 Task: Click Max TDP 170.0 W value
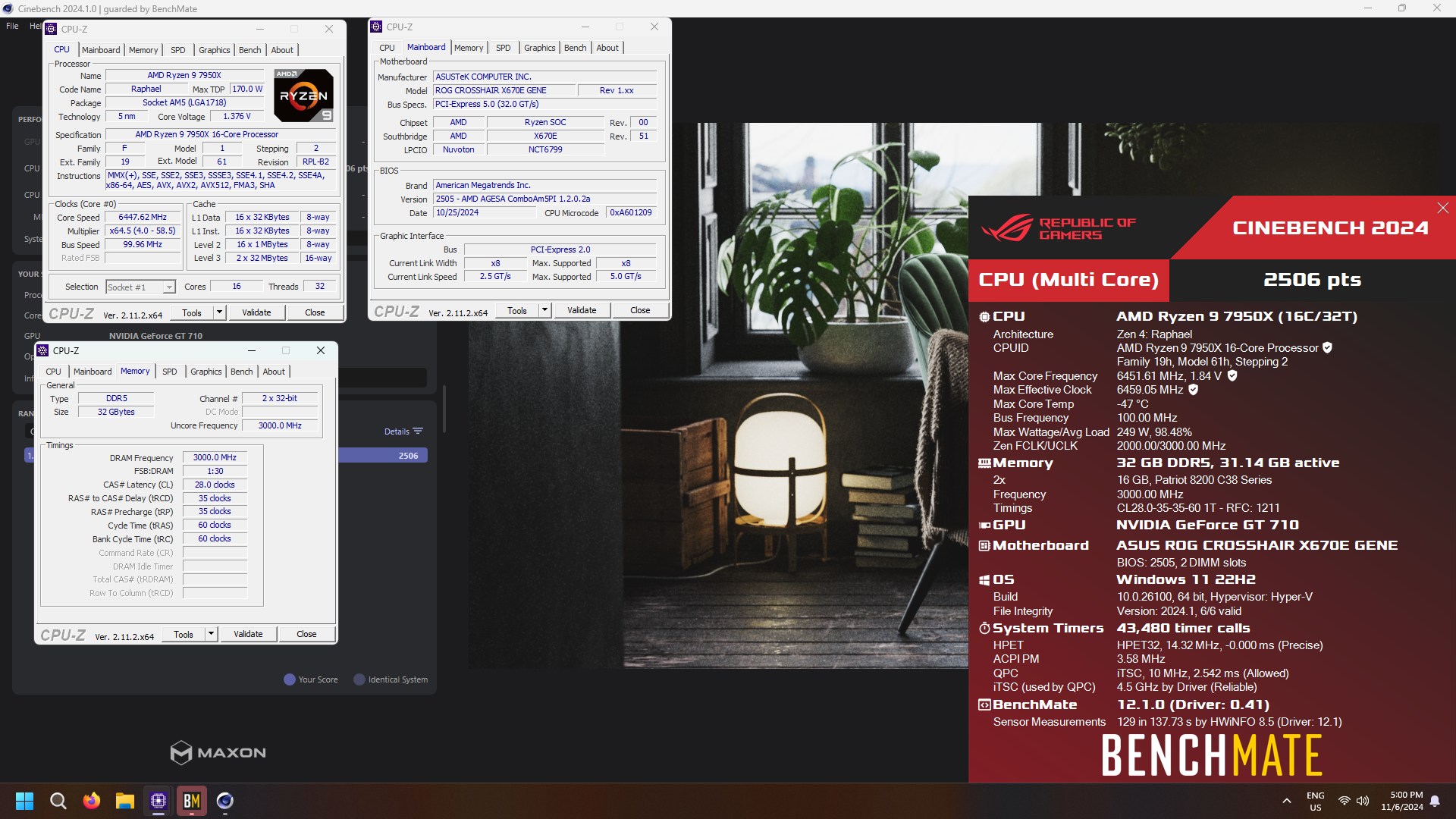pos(247,89)
